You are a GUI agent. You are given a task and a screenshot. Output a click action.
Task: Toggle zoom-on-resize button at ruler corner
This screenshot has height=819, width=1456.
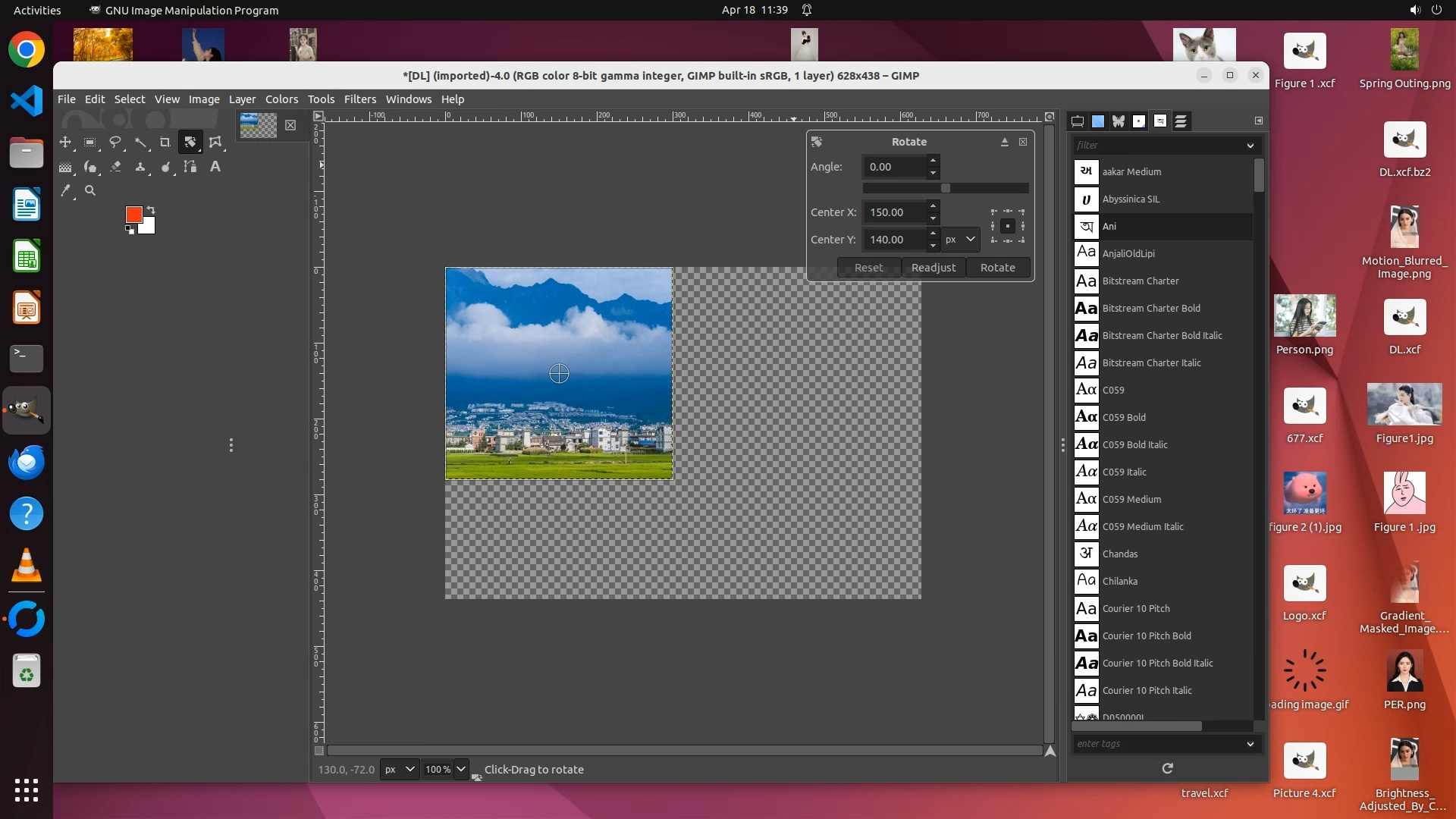(1050, 117)
